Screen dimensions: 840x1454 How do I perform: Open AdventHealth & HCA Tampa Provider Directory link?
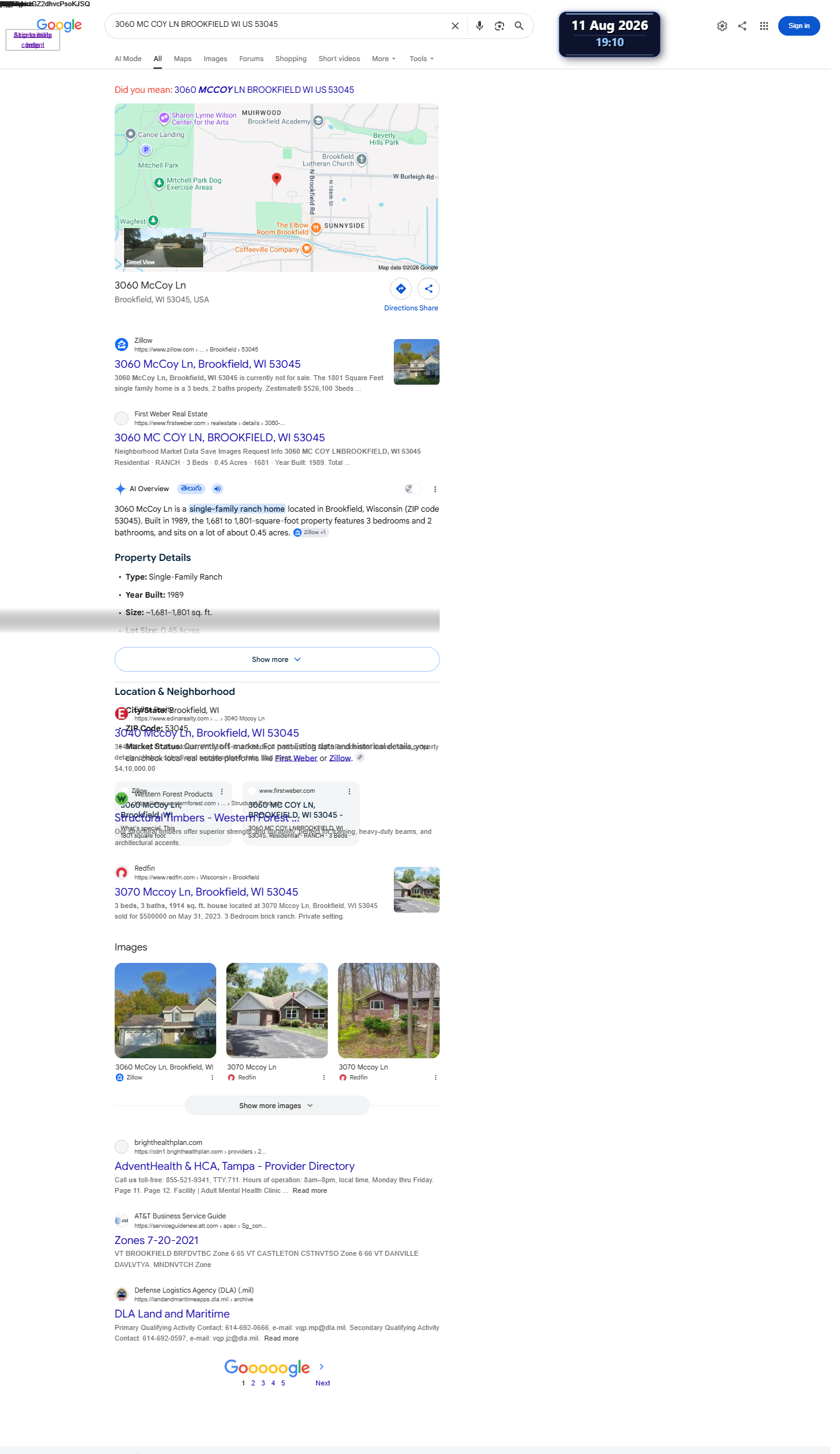click(234, 1166)
